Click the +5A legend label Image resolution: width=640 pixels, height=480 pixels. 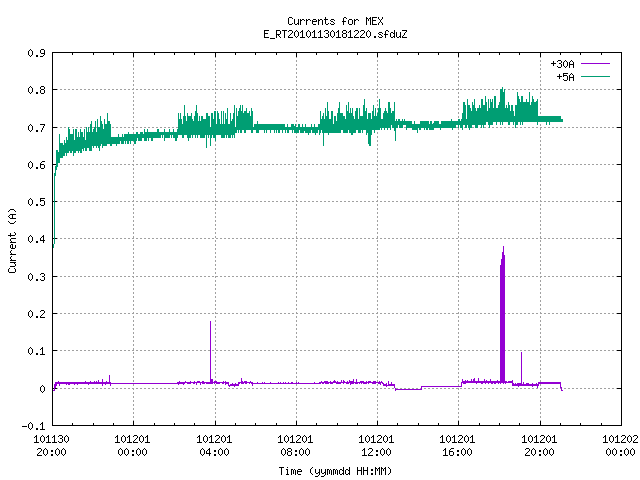coord(565,77)
